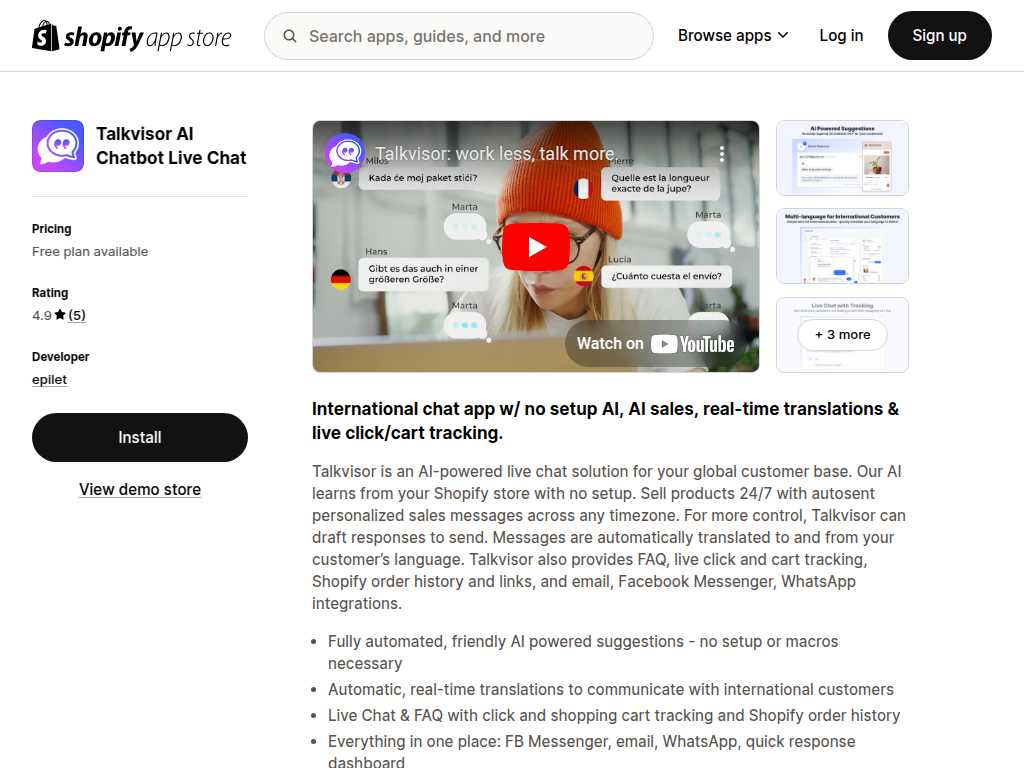Screen dimensions: 1024x768
Task: Click the Sign up button
Action: tap(939, 36)
